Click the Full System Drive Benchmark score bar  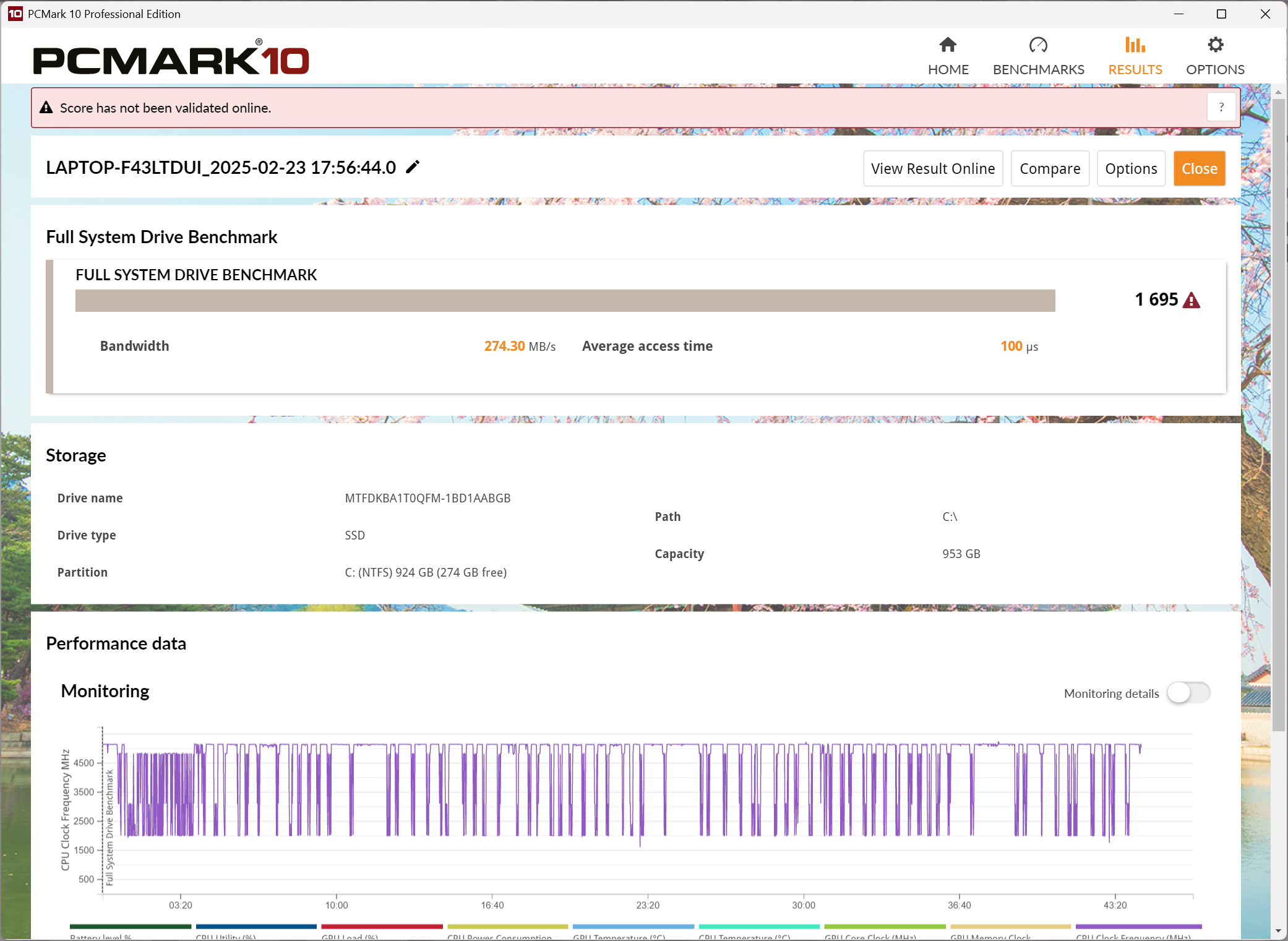pos(565,301)
